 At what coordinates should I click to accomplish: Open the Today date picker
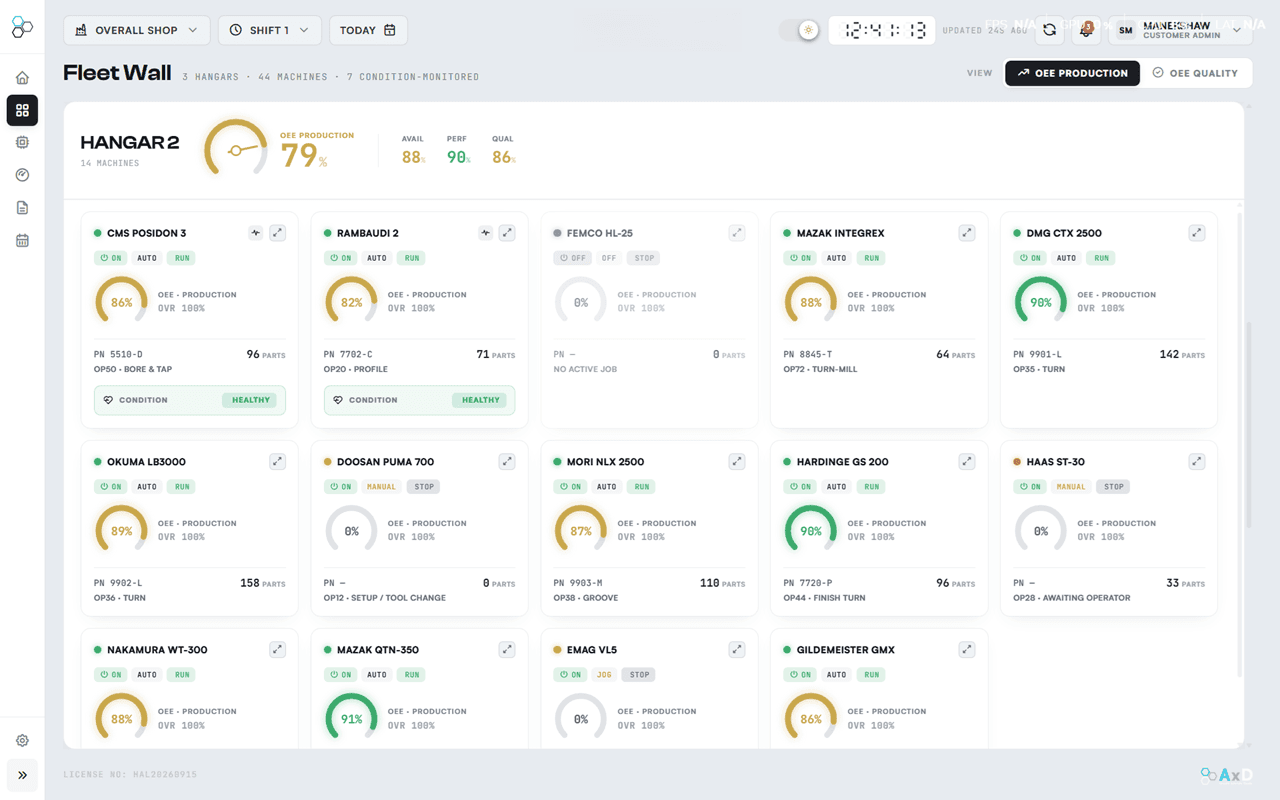(x=368, y=30)
